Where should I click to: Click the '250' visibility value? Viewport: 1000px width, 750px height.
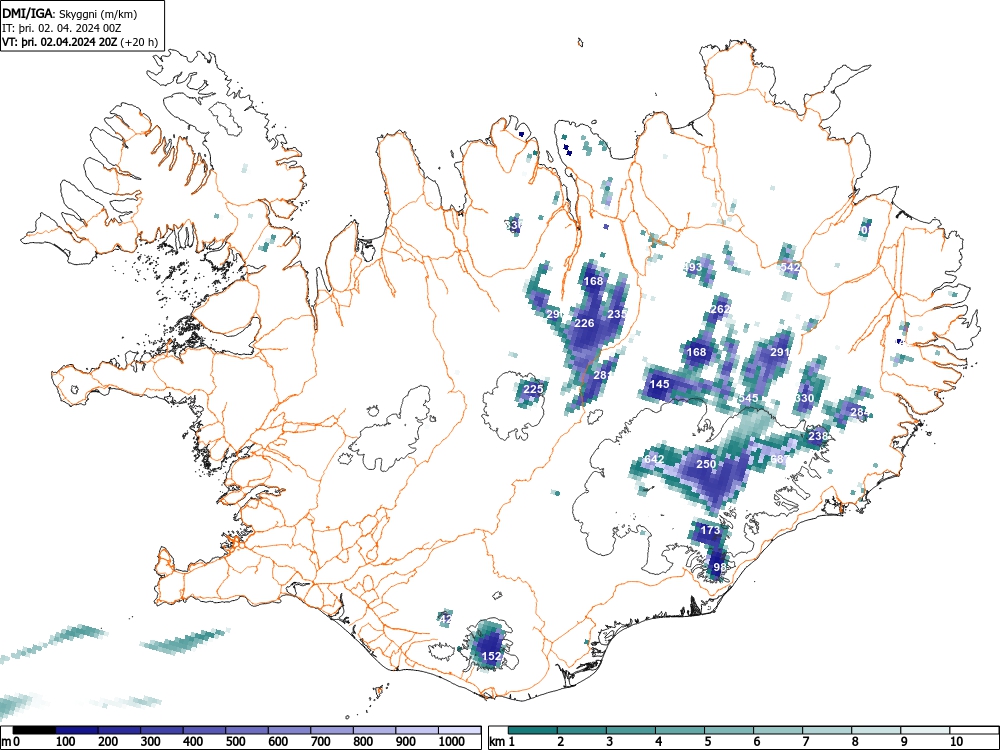[705, 464]
